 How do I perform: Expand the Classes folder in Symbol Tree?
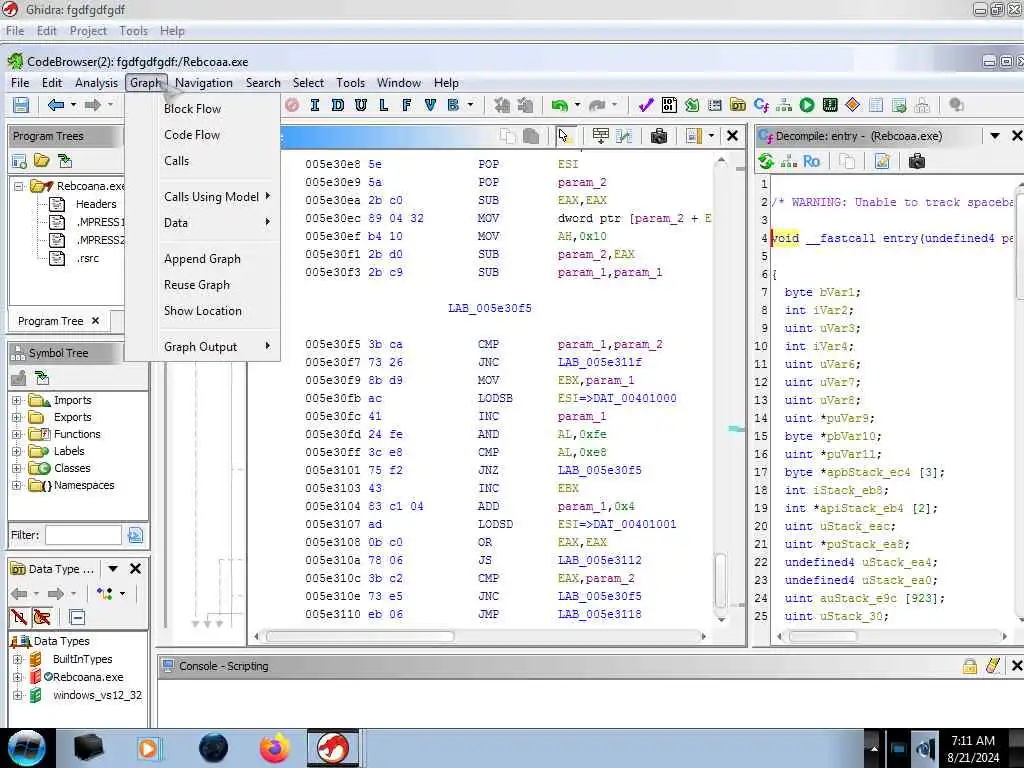click(x=17, y=468)
